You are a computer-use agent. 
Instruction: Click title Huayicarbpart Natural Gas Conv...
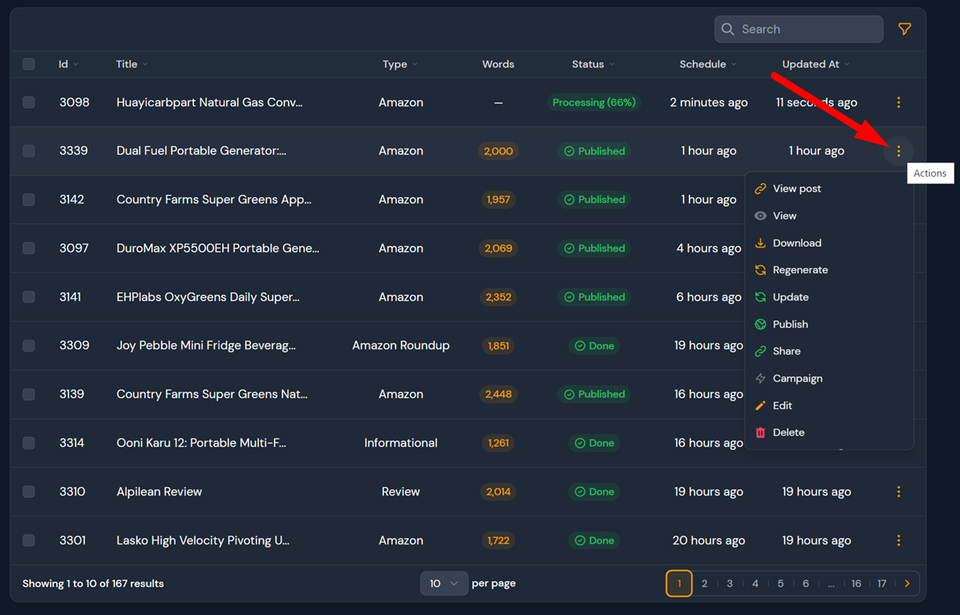tap(209, 102)
